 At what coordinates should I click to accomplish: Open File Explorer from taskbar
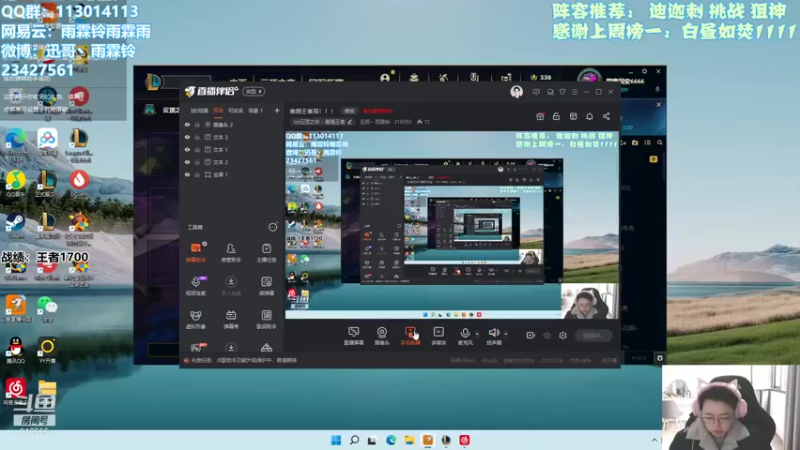(x=409, y=440)
